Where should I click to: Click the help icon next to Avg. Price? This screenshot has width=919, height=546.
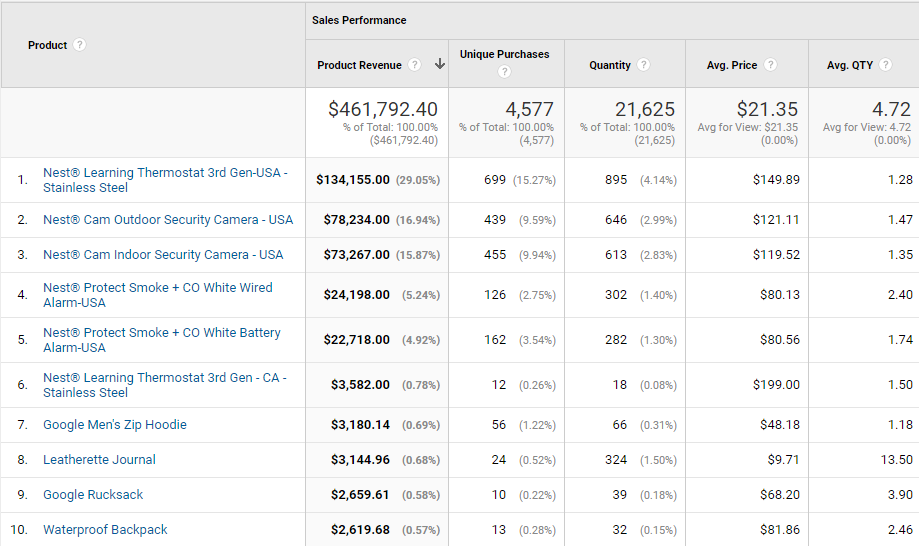coord(771,65)
